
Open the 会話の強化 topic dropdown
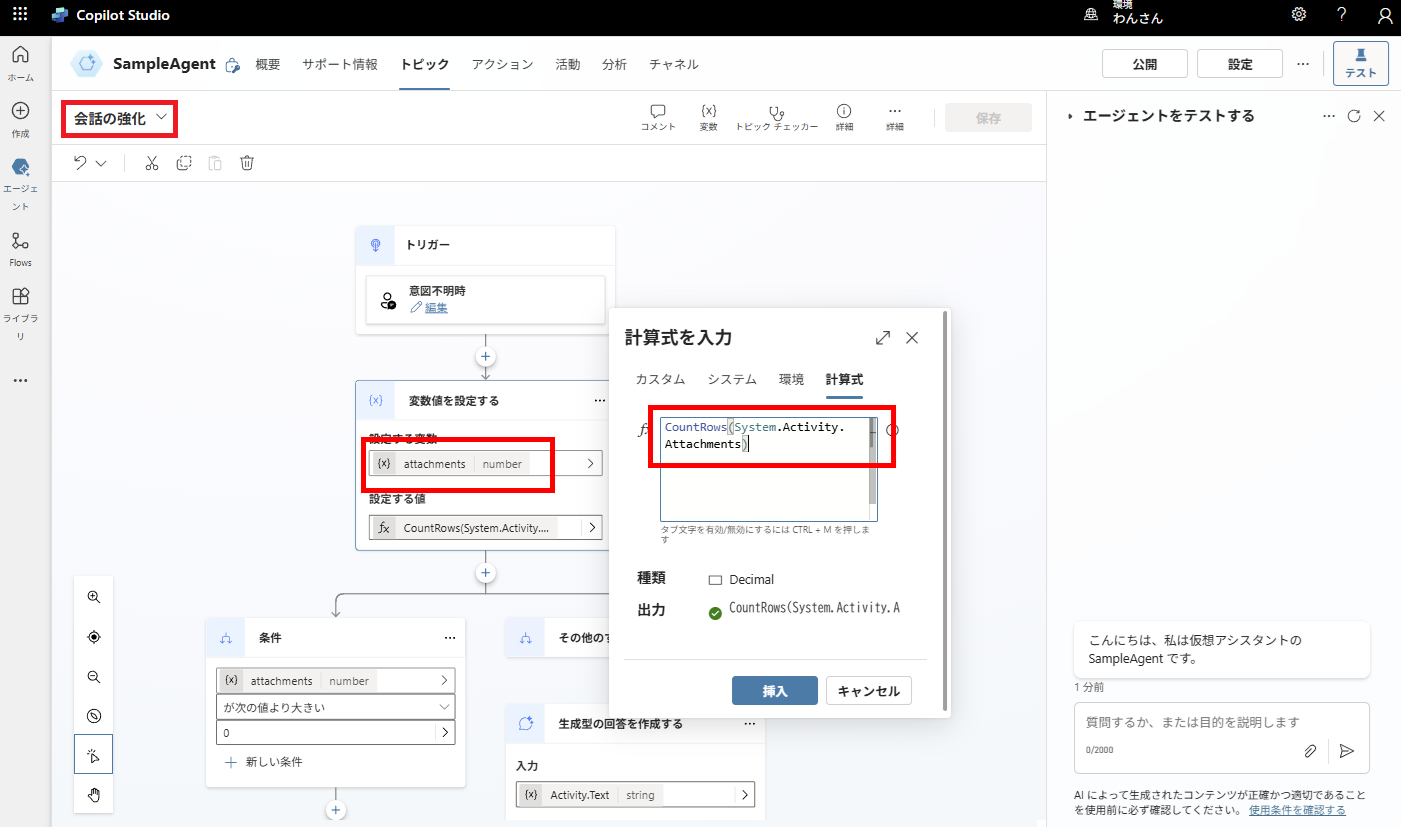point(118,118)
